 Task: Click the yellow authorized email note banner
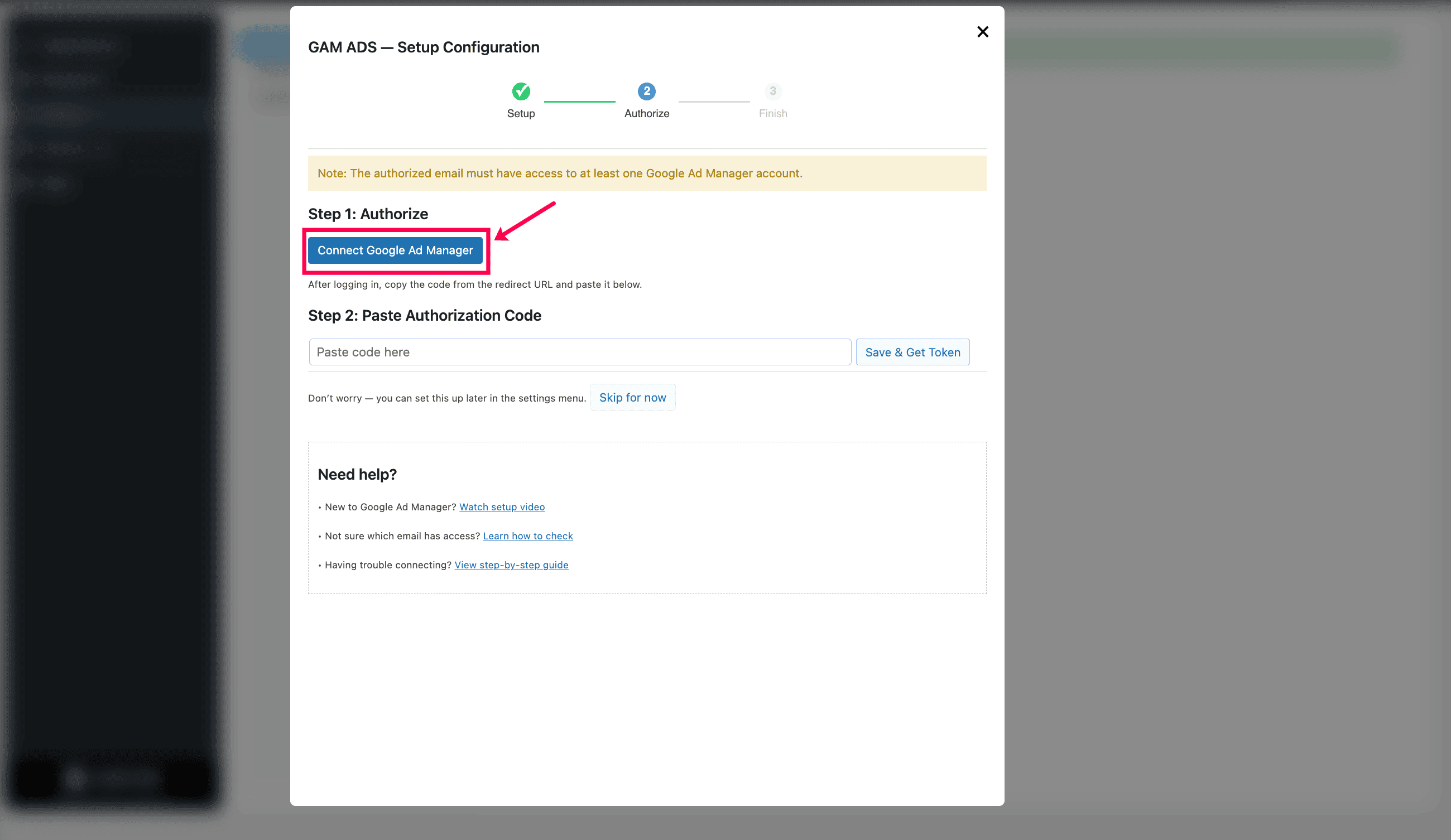pyautogui.click(x=647, y=173)
